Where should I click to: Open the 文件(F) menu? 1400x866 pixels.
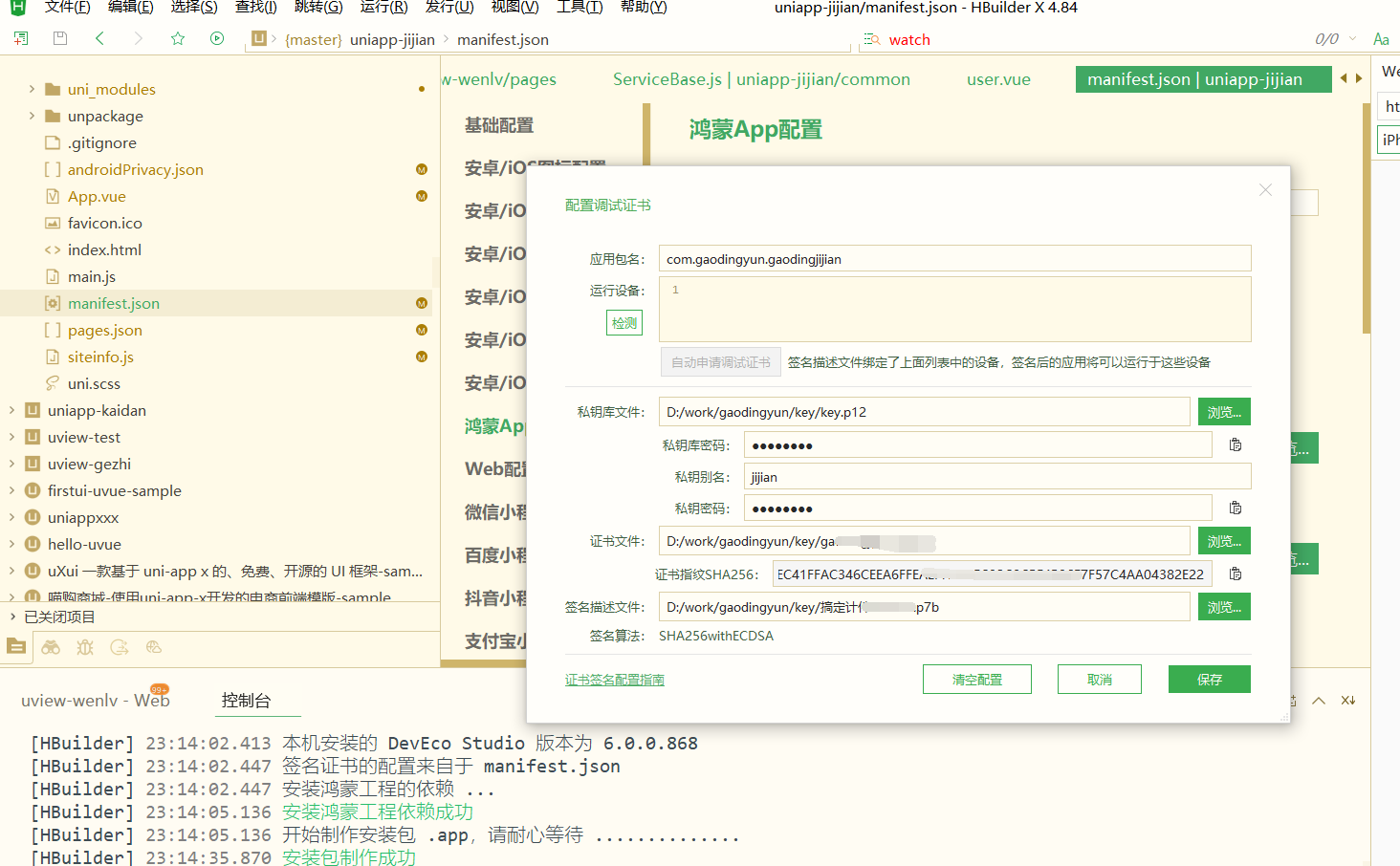pos(67,8)
